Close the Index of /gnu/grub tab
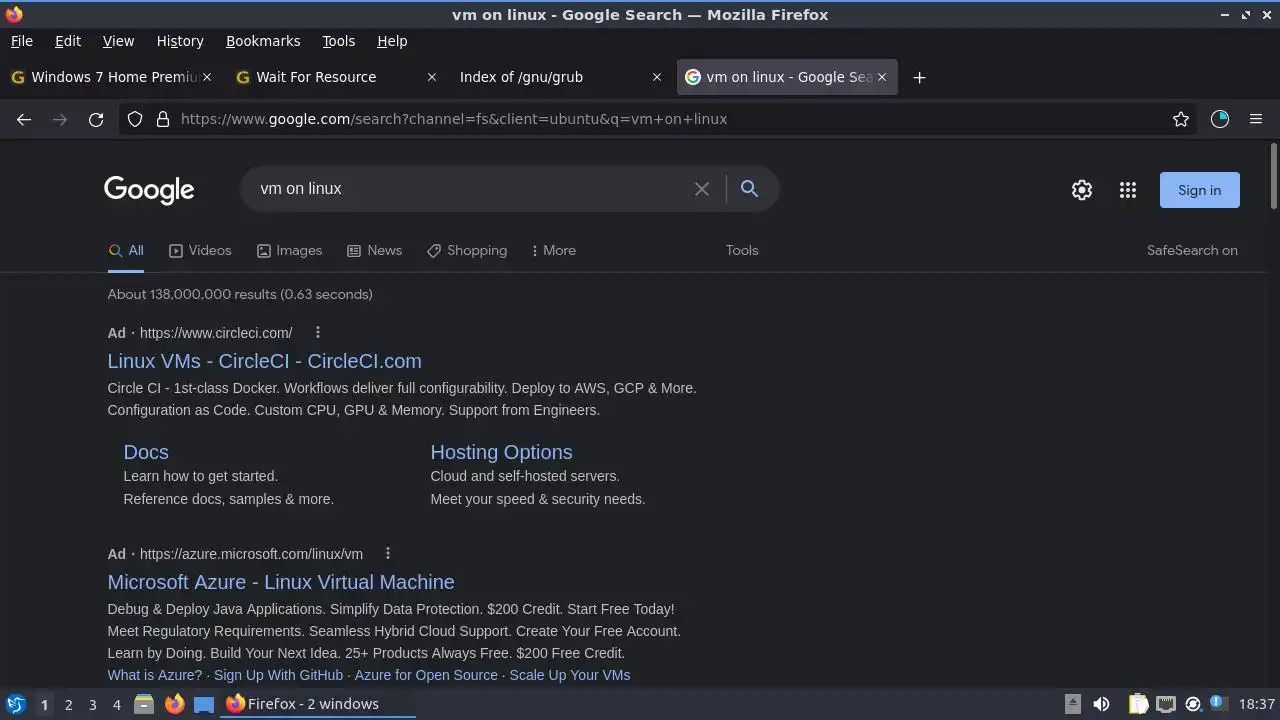Image resolution: width=1280 pixels, height=720 pixels. tap(657, 77)
